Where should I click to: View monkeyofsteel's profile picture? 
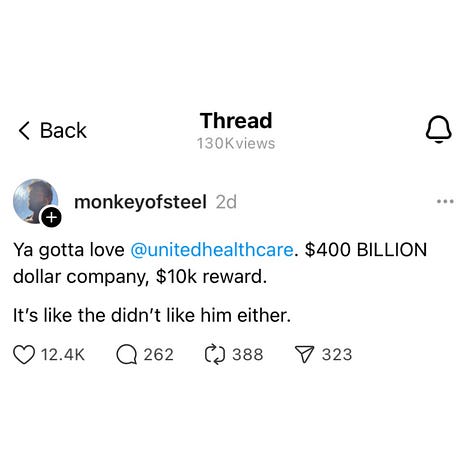pyautogui.click(x=35, y=201)
